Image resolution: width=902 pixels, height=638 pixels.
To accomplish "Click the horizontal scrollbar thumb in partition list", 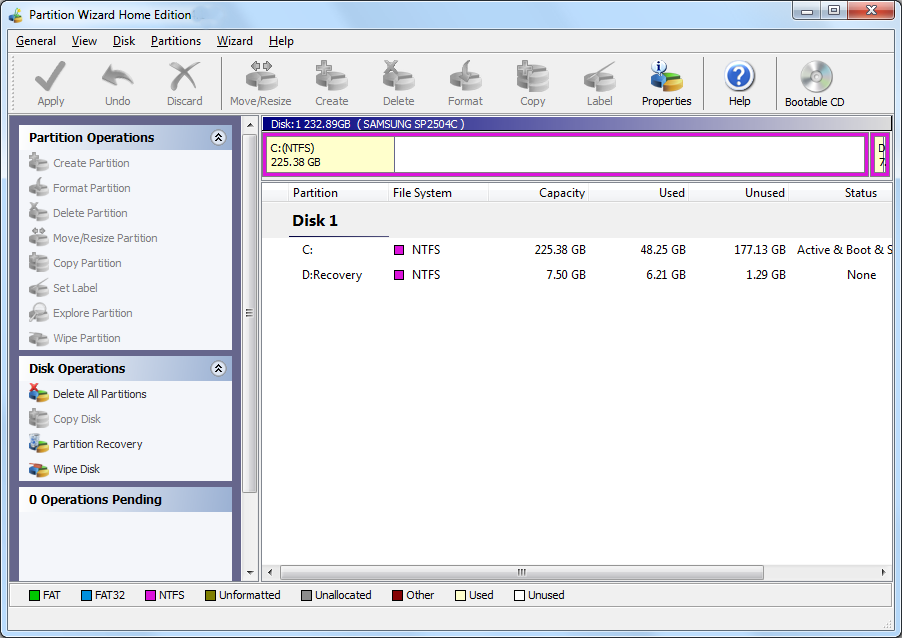I will (522, 572).
